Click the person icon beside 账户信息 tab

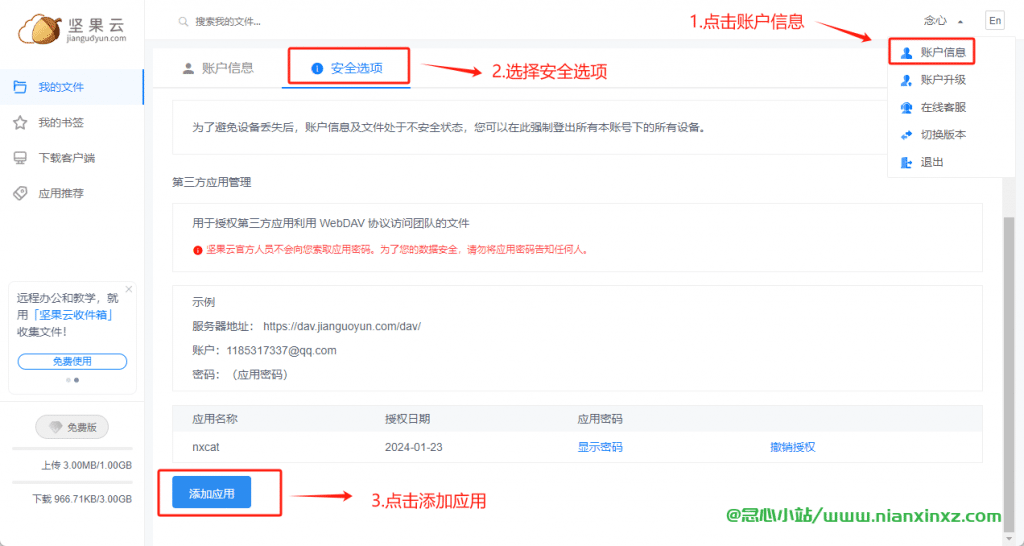click(x=189, y=69)
